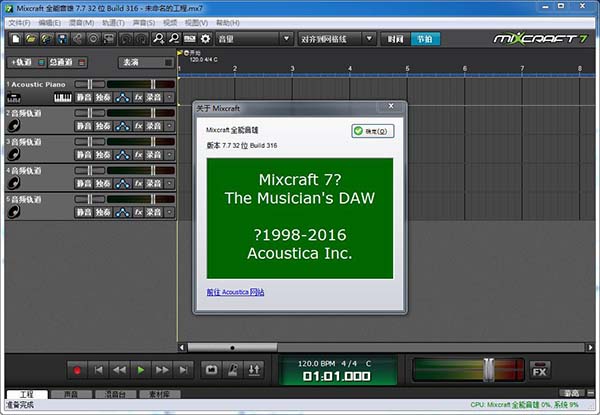Mute the Acoustic Piano track

(84, 98)
